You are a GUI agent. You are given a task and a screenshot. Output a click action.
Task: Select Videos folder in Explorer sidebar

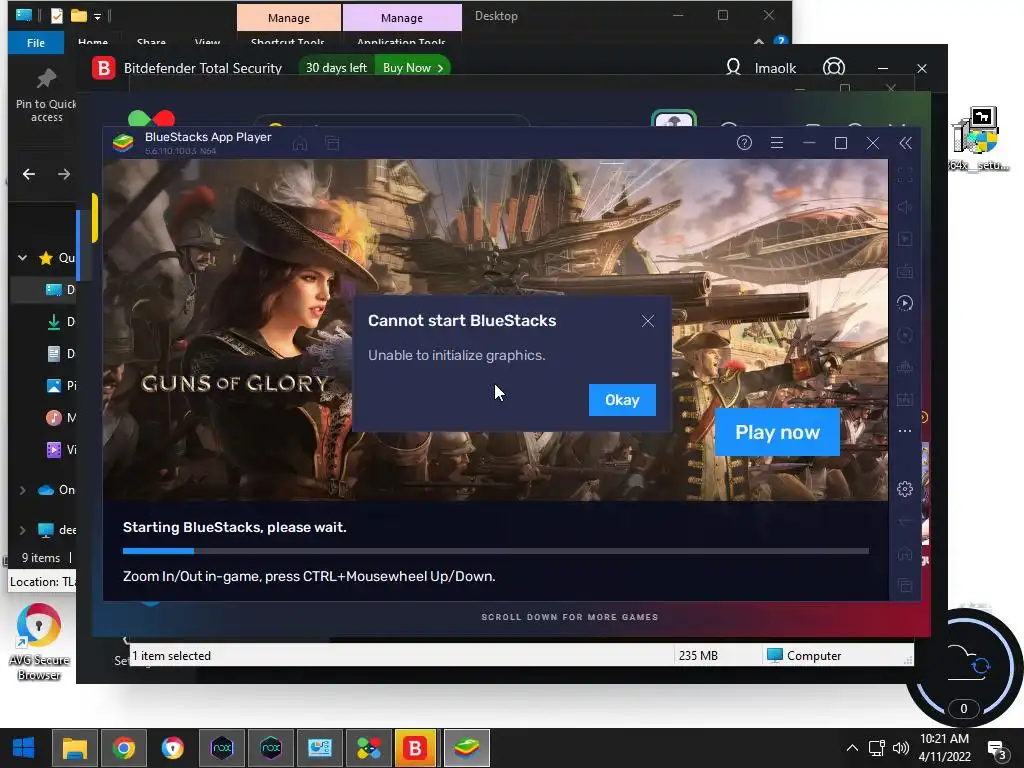coord(60,449)
